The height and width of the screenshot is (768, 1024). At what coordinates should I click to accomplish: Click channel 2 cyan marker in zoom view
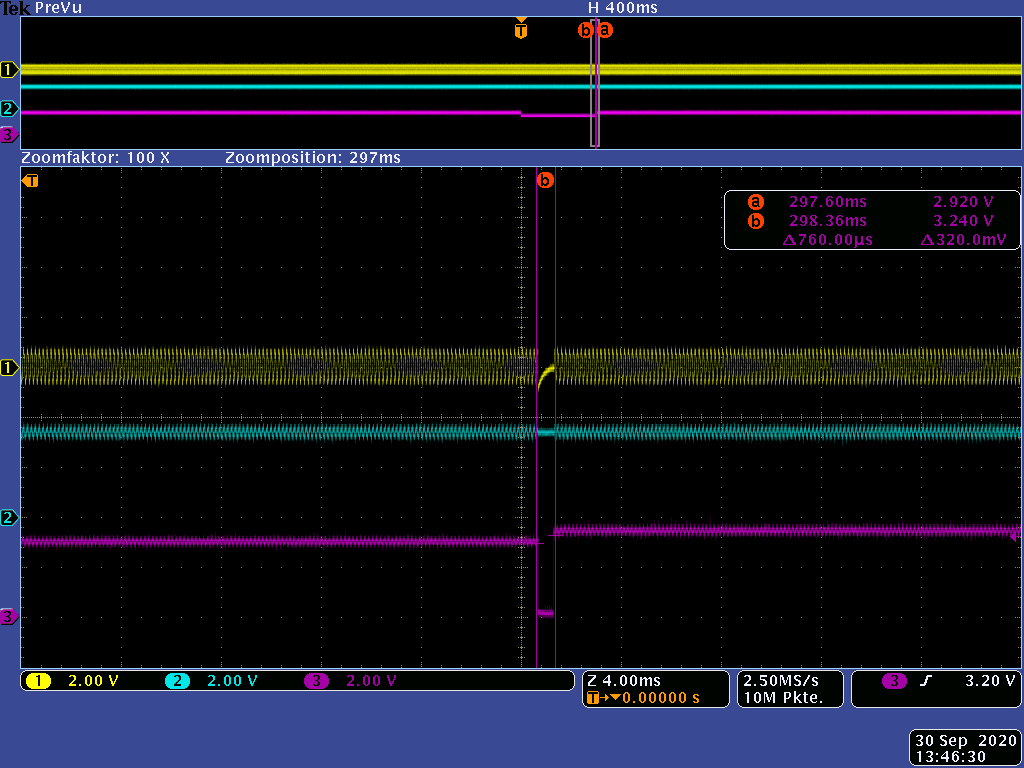[x=8, y=518]
